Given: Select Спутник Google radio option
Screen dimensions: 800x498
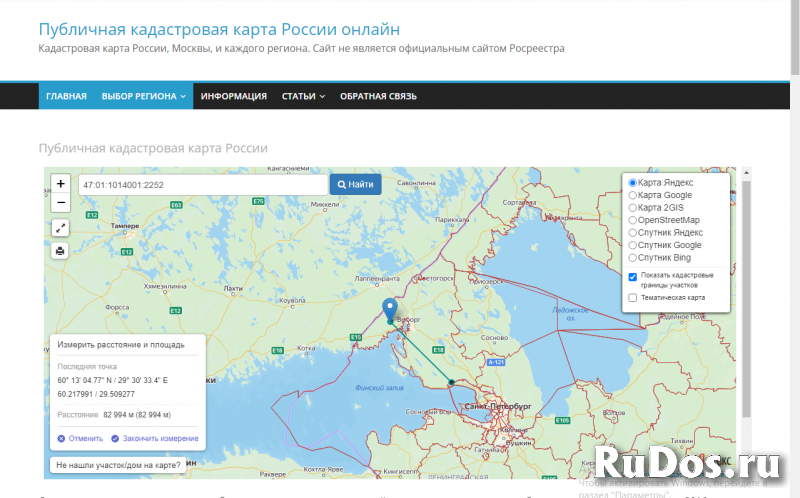Looking at the screenshot, I should pos(632,245).
